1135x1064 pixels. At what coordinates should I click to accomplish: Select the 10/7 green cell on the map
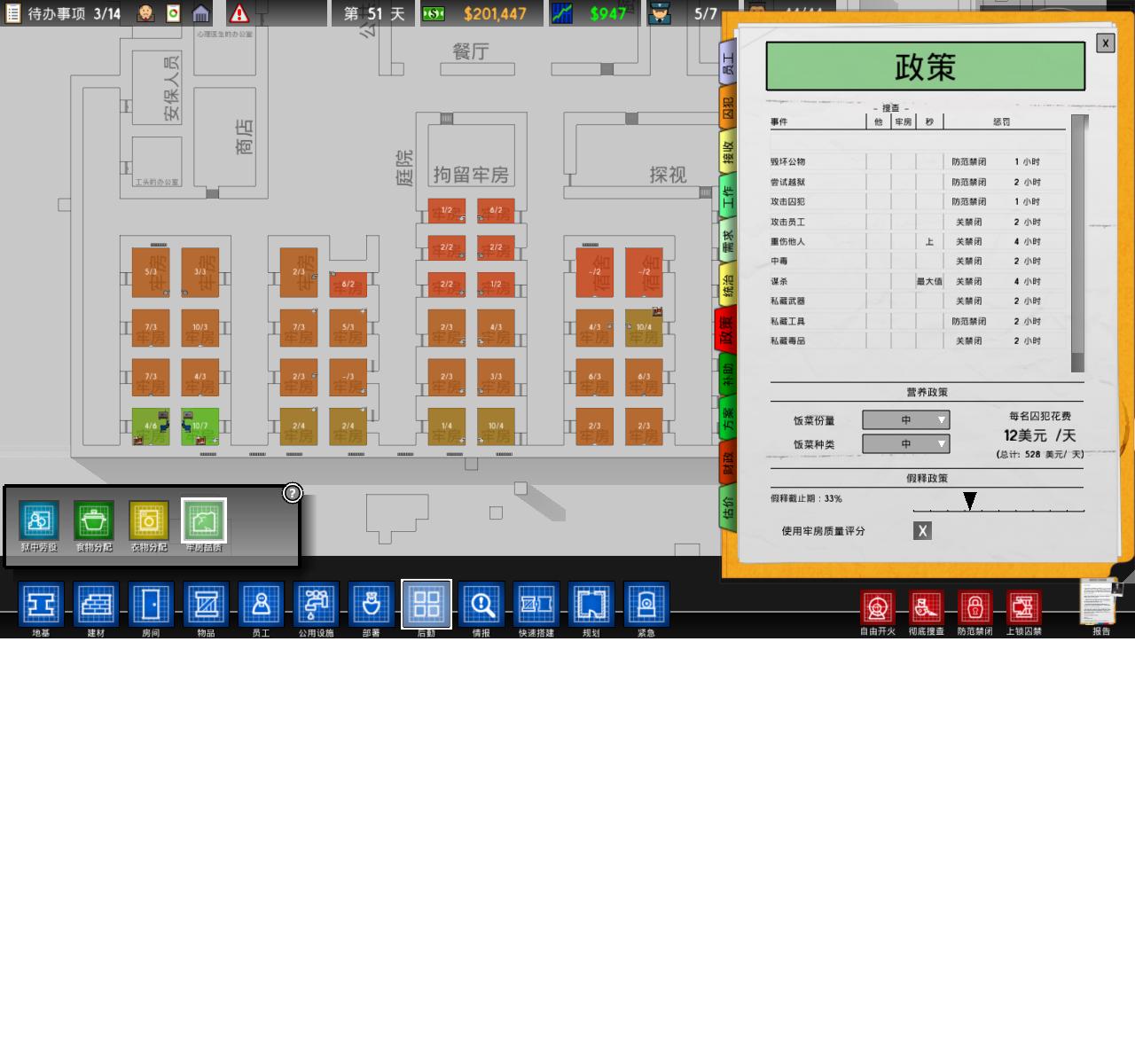click(x=200, y=426)
